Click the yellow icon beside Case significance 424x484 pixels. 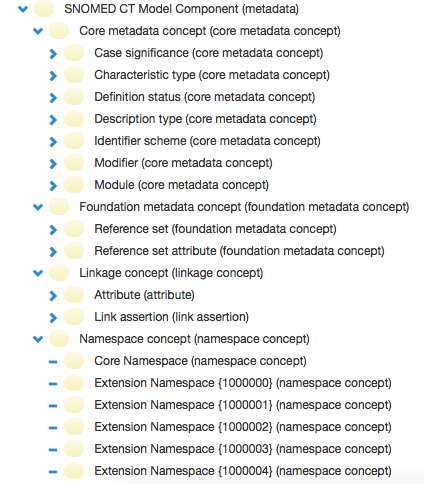pos(74,53)
